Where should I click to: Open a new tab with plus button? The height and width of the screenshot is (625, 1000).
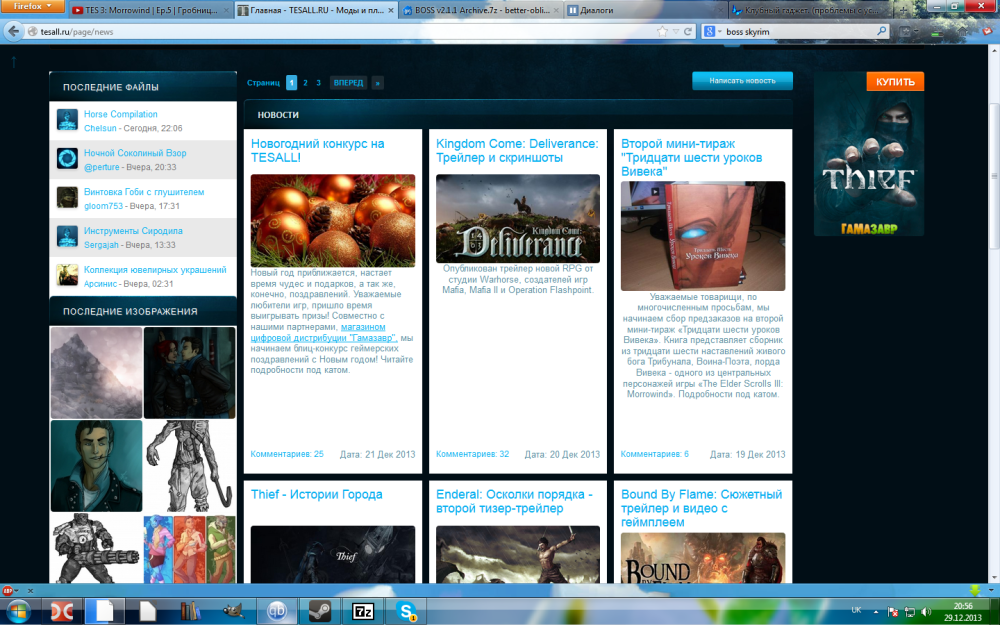pyautogui.click(x=902, y=10)
